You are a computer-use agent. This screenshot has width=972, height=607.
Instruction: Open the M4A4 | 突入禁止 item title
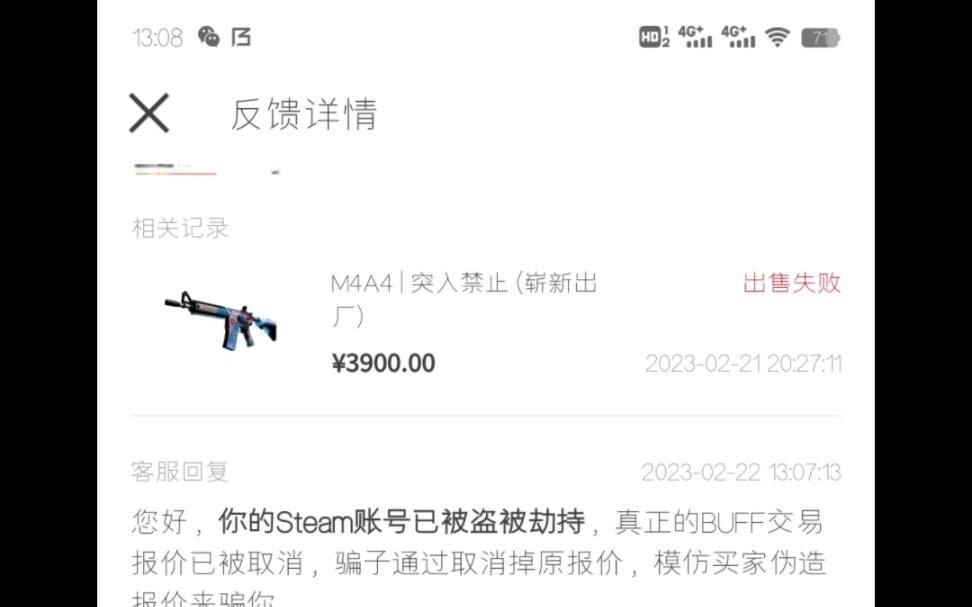click(x=464, y=299)
